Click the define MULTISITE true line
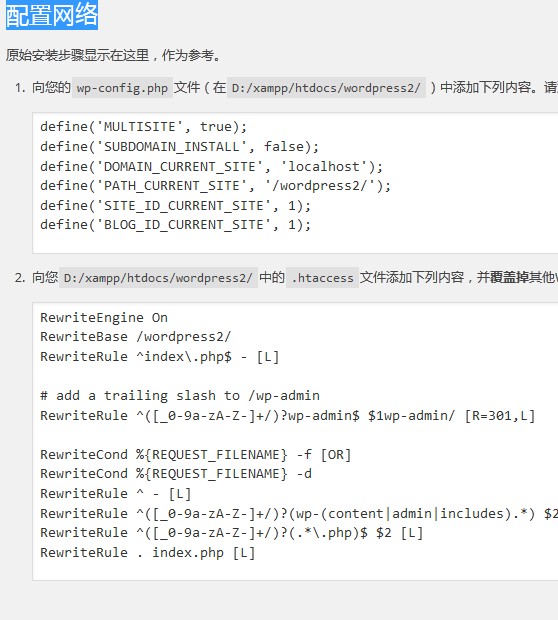 (144, 127)
